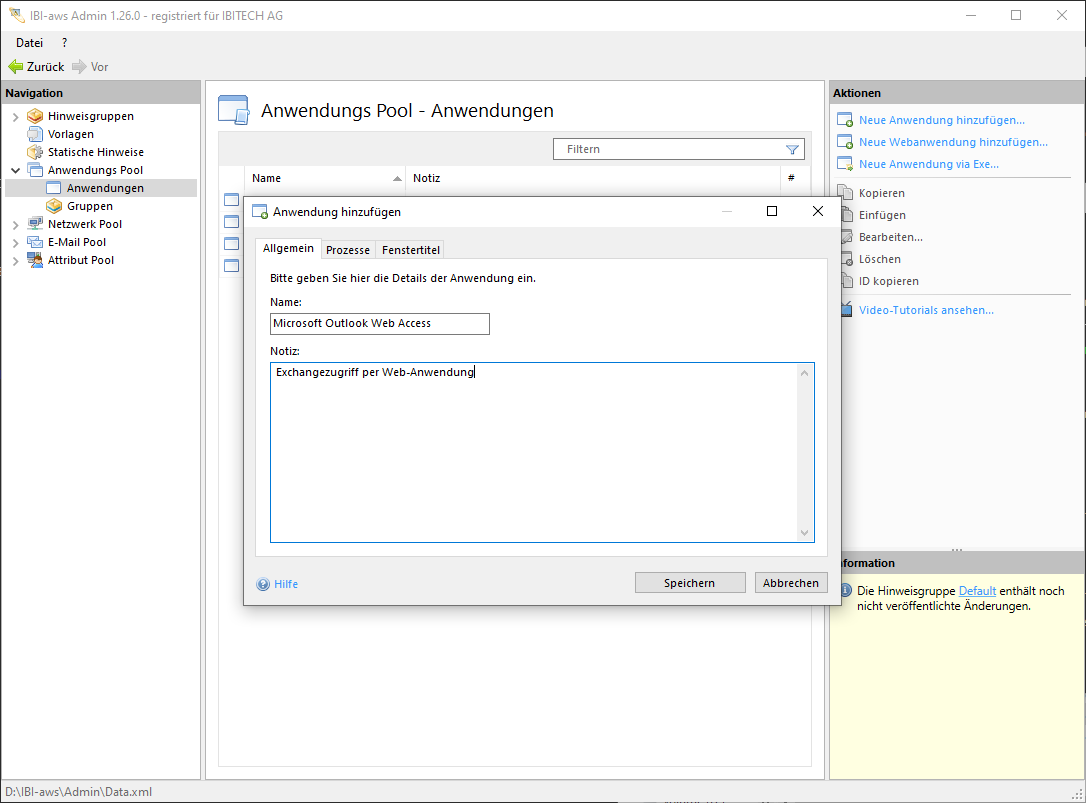Click the filter funnel icon

tap(792, 150)
